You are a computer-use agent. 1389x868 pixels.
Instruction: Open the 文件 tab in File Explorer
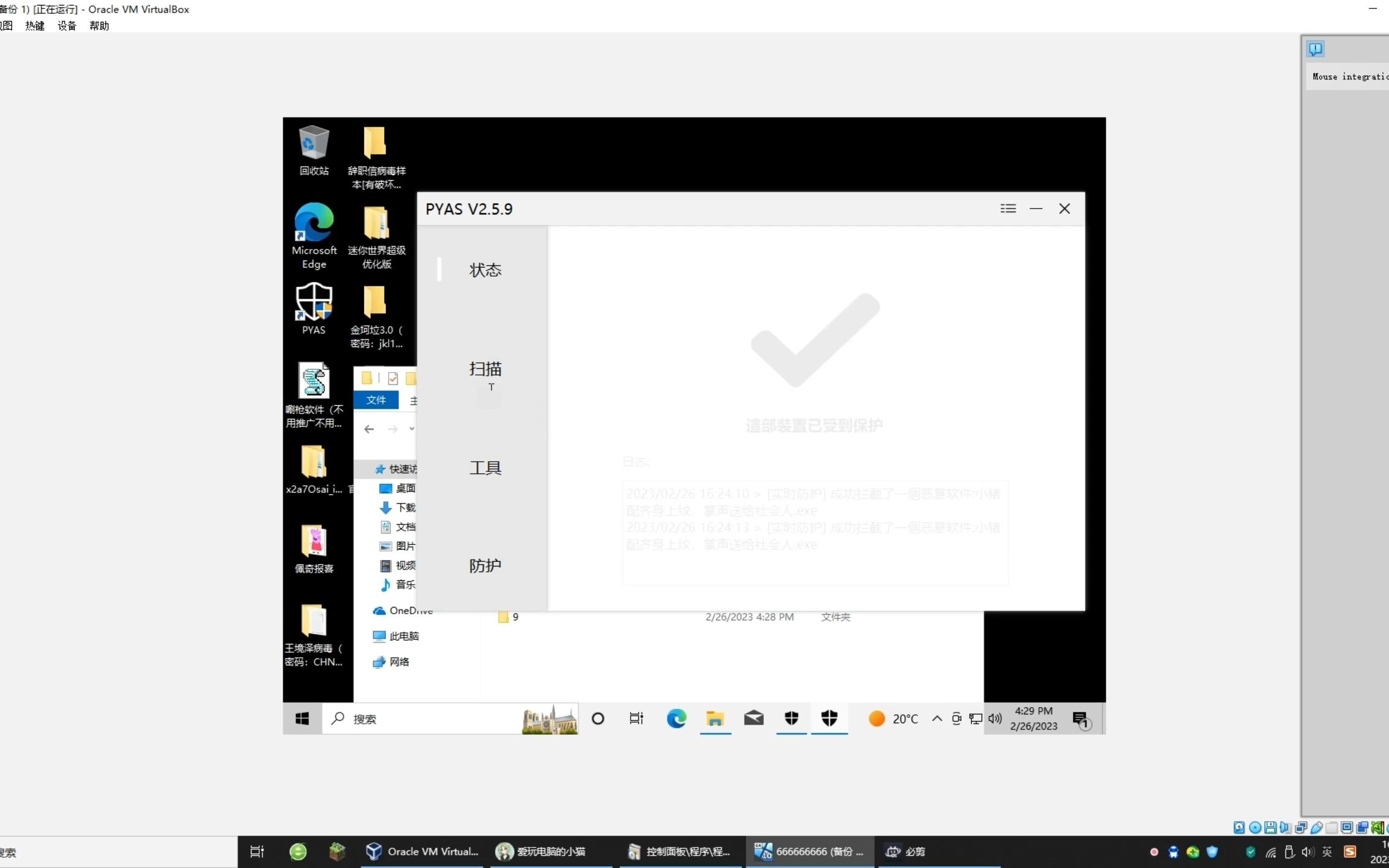[x=376, y=400]
